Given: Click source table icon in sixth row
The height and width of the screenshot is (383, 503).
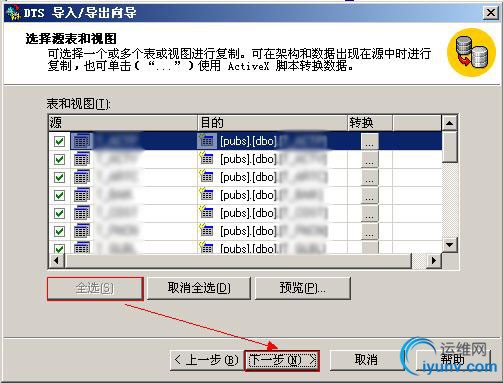Looking at the screenshot, I should (x=81, y=231).
